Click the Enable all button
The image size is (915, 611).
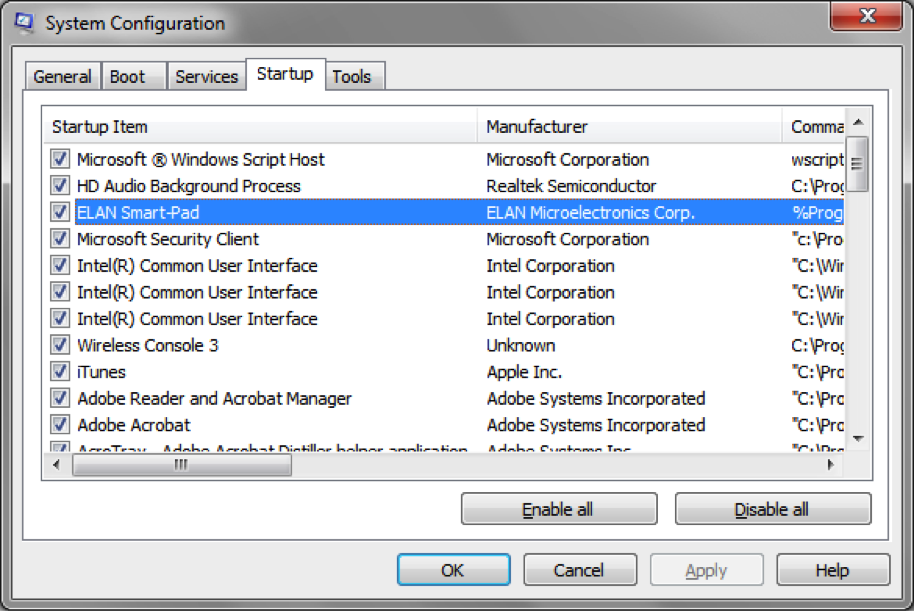coord(558,509)
